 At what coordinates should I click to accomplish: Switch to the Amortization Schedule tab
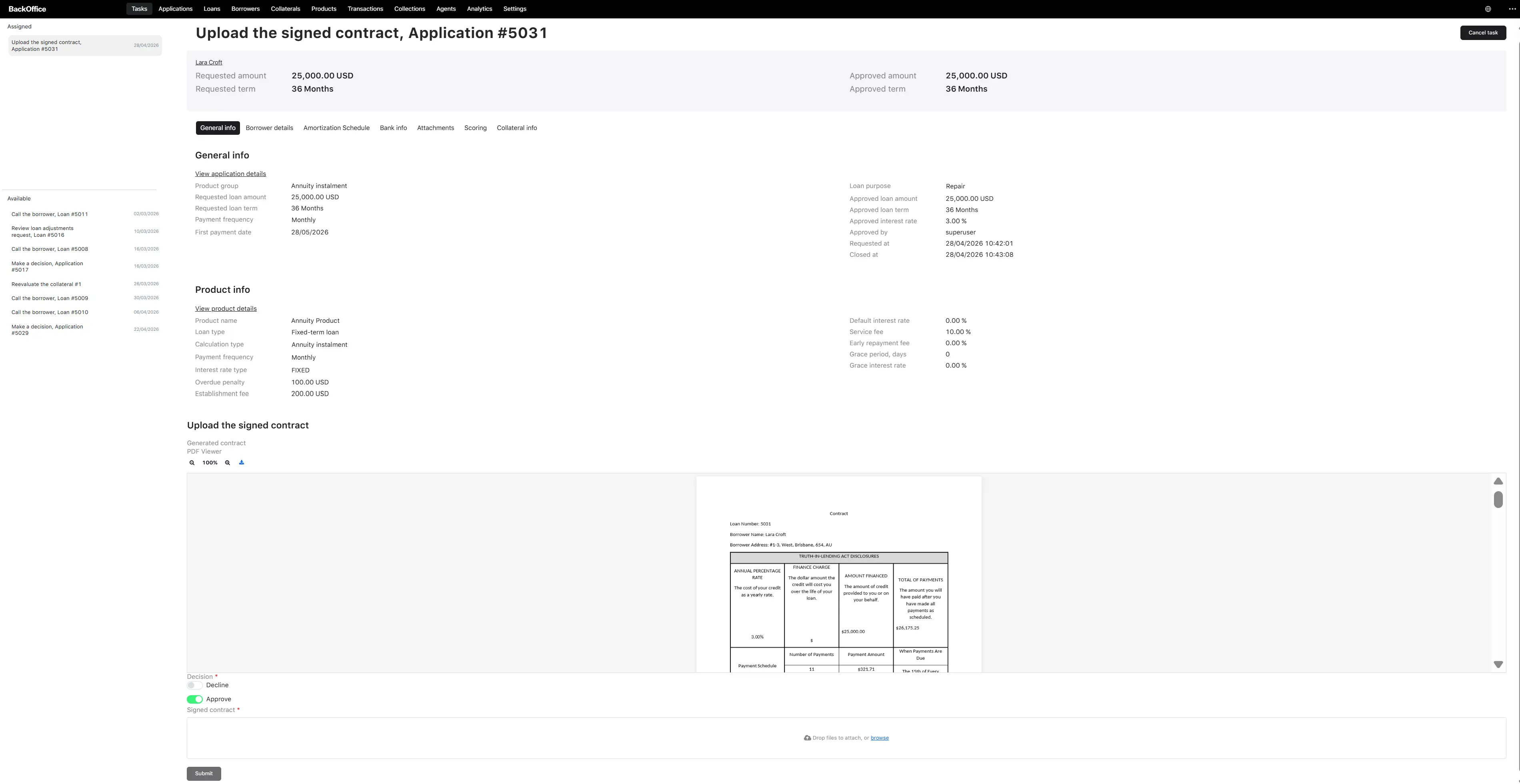click(x=336, y=128)
